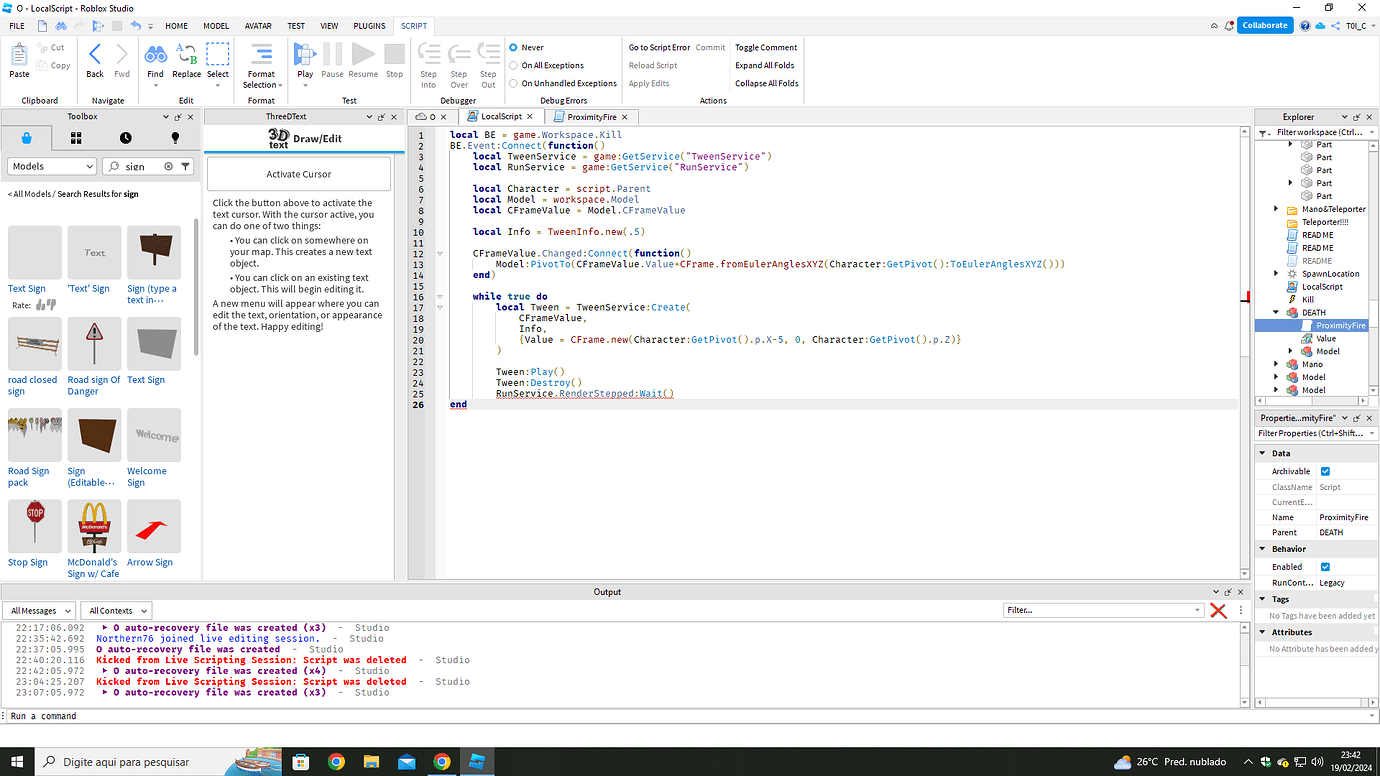Click the Expand All Folds button

(765, 65)
